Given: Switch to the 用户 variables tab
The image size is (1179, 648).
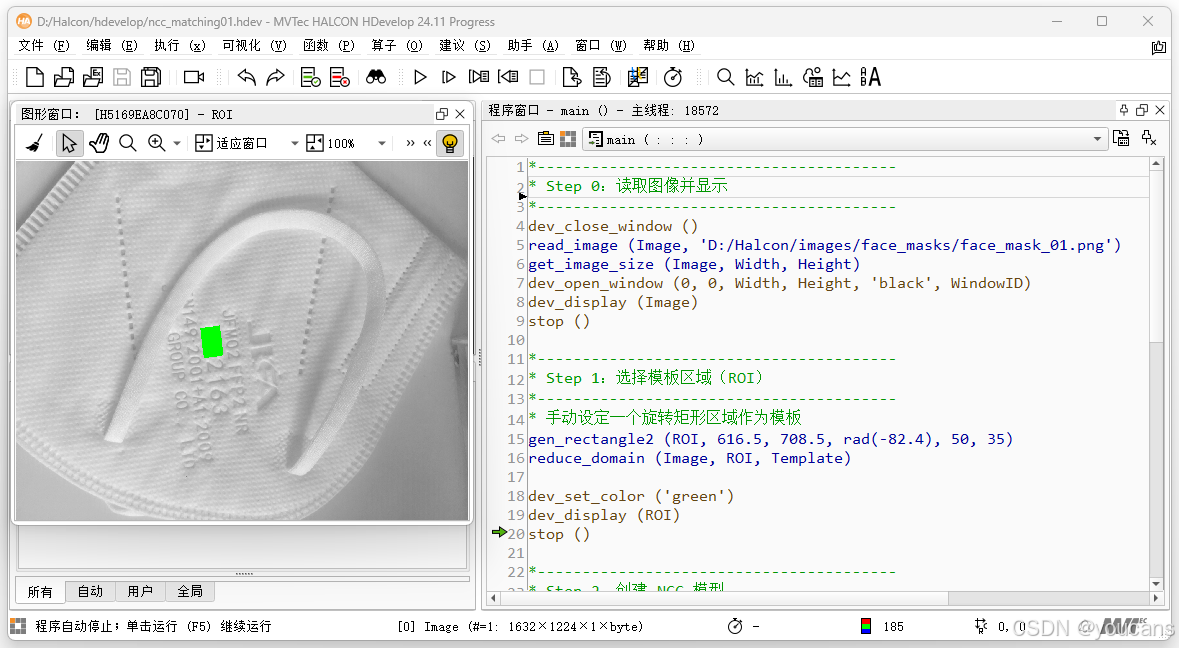Looking at the screenshot, I should click(x=140, y=592).
